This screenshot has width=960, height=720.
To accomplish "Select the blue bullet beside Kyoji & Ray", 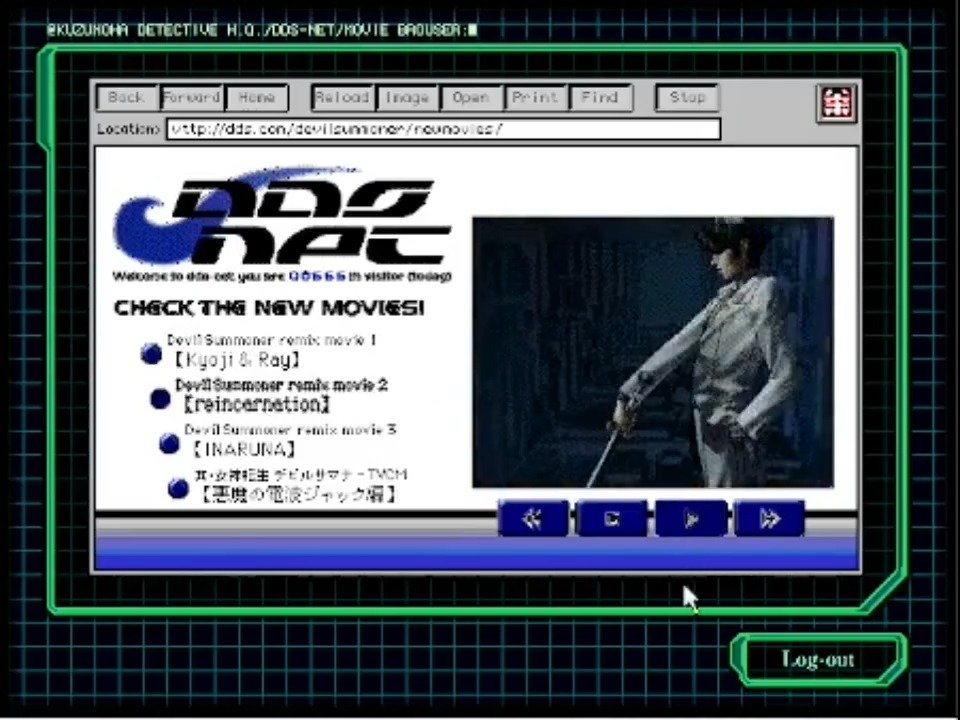I will pos(151,353).
